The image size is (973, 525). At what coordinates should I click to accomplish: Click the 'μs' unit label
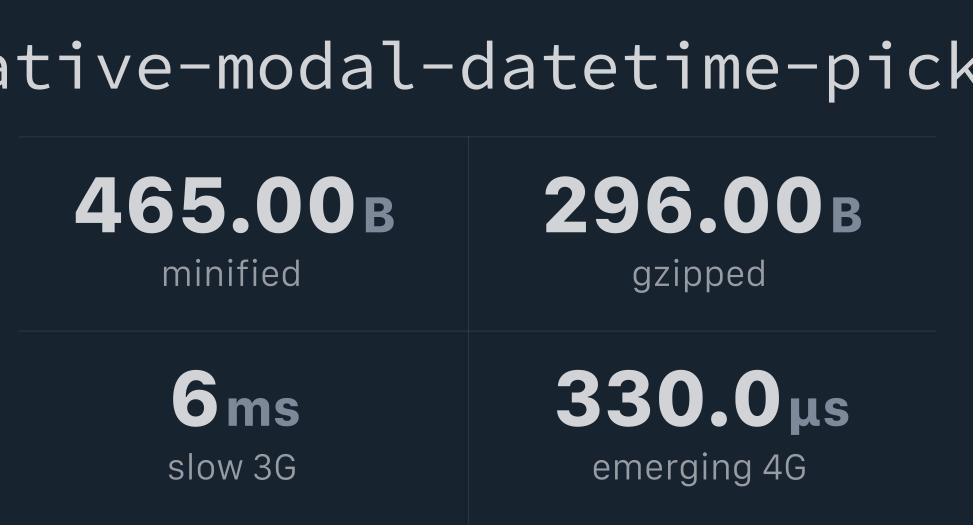[x=819, y=408]
